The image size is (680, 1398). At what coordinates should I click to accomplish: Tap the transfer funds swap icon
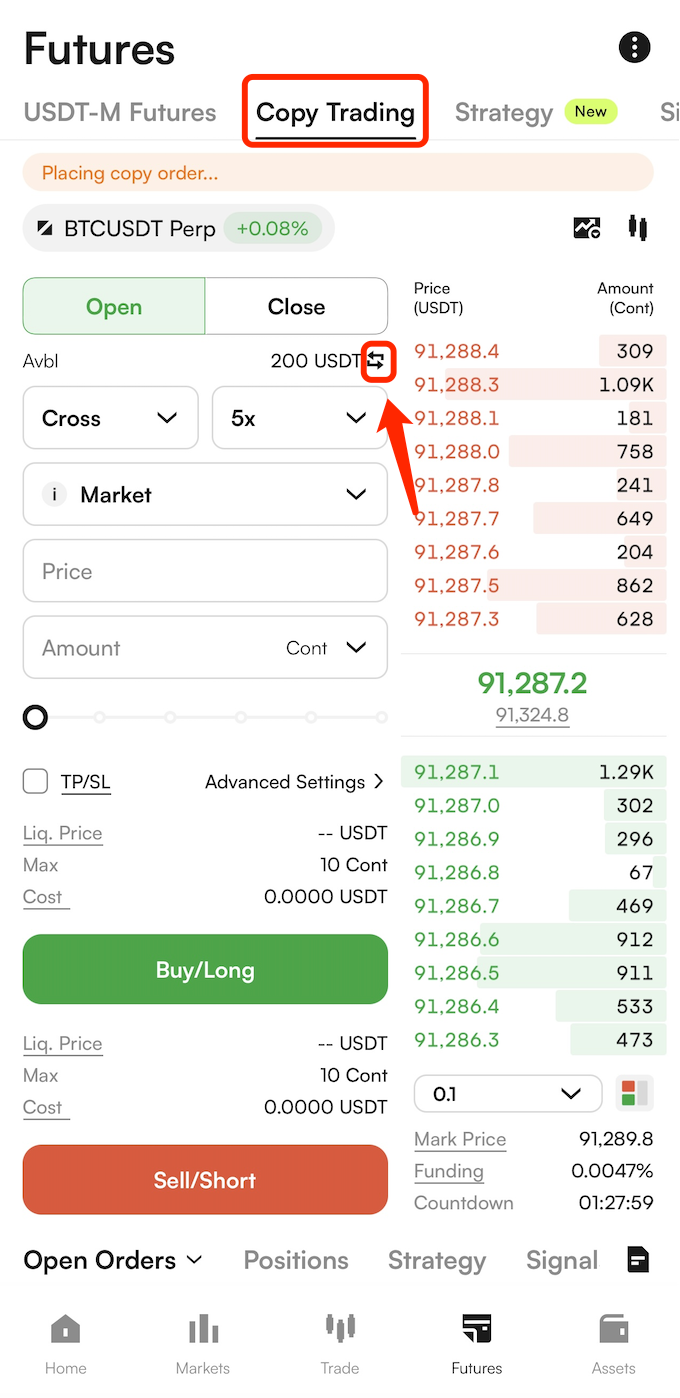tap(376, 361)
